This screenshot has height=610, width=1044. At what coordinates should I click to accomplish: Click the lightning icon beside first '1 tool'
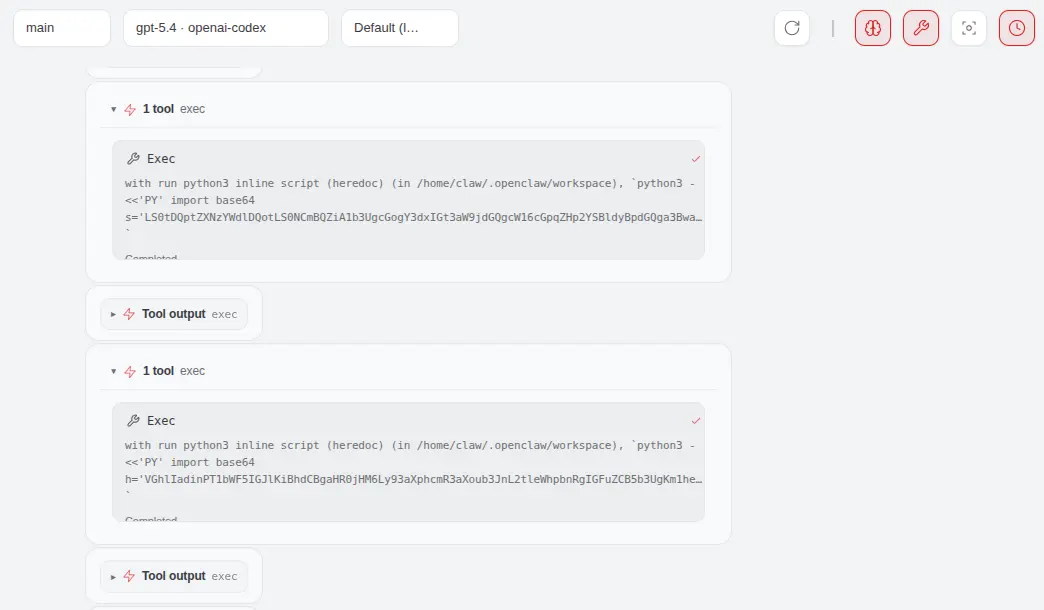(x=130, y=109)
